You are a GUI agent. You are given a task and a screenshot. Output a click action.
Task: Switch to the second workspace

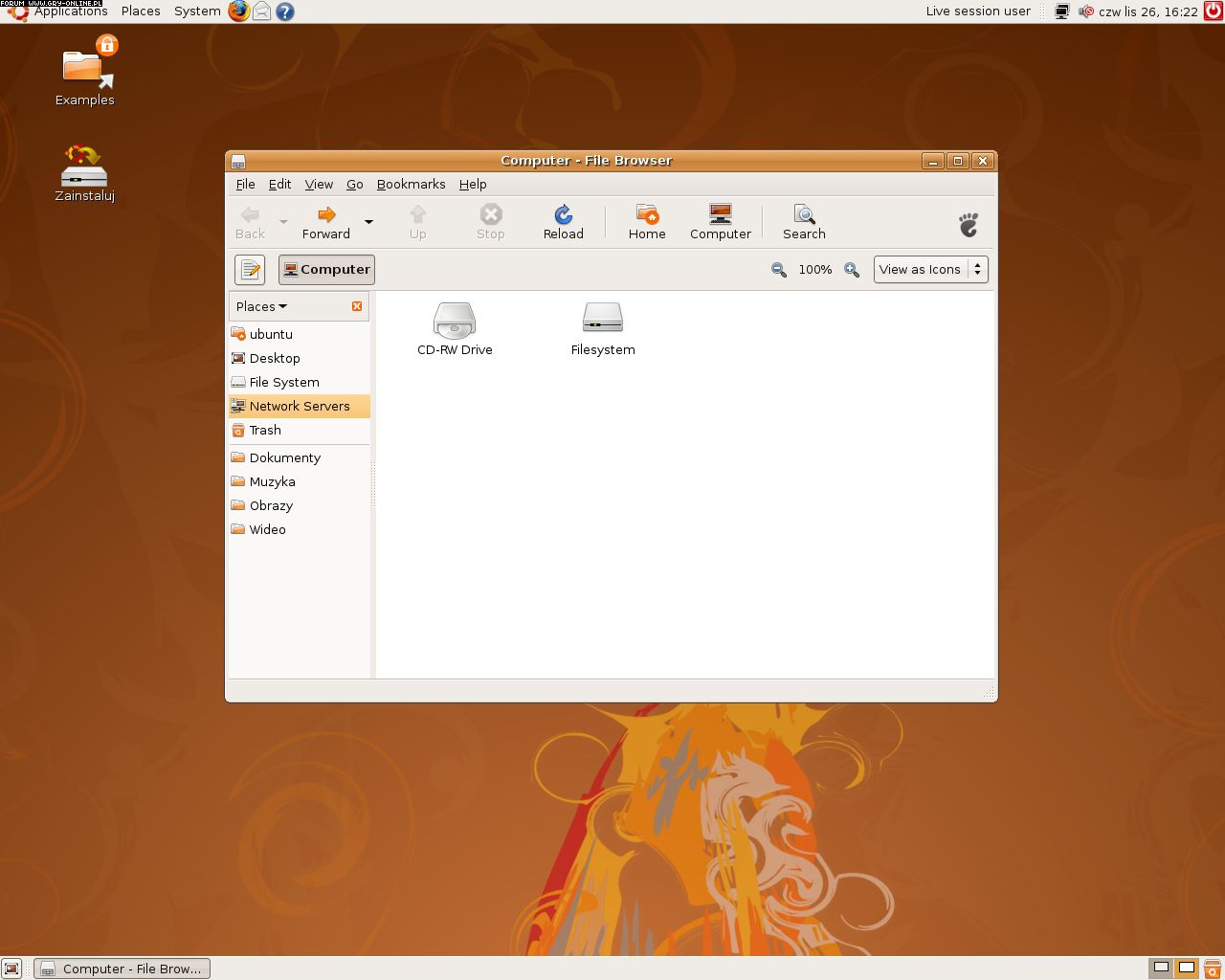click(x=1187, y=968)
